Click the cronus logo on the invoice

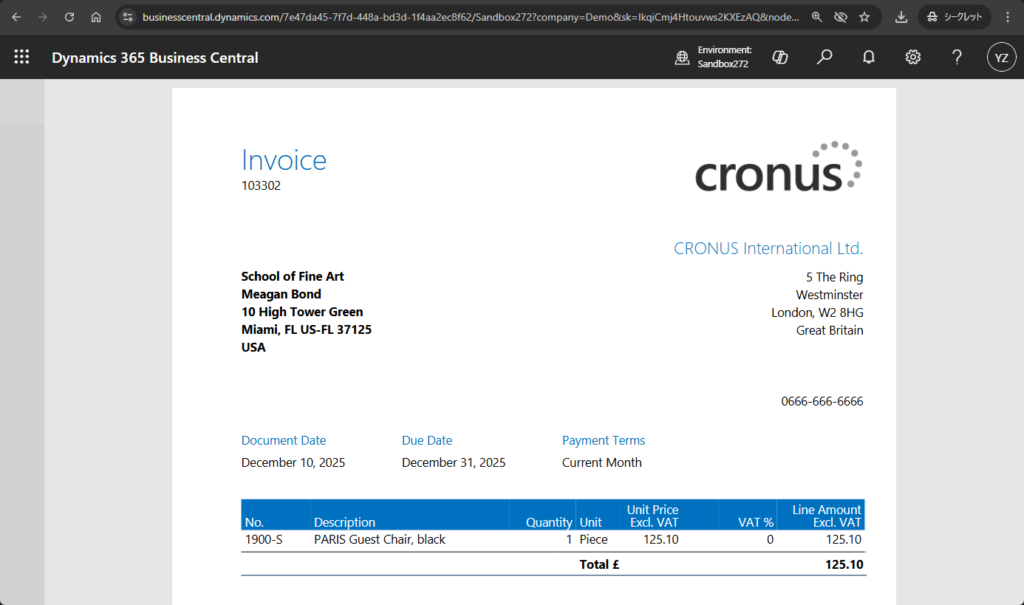tap(778, 167)
